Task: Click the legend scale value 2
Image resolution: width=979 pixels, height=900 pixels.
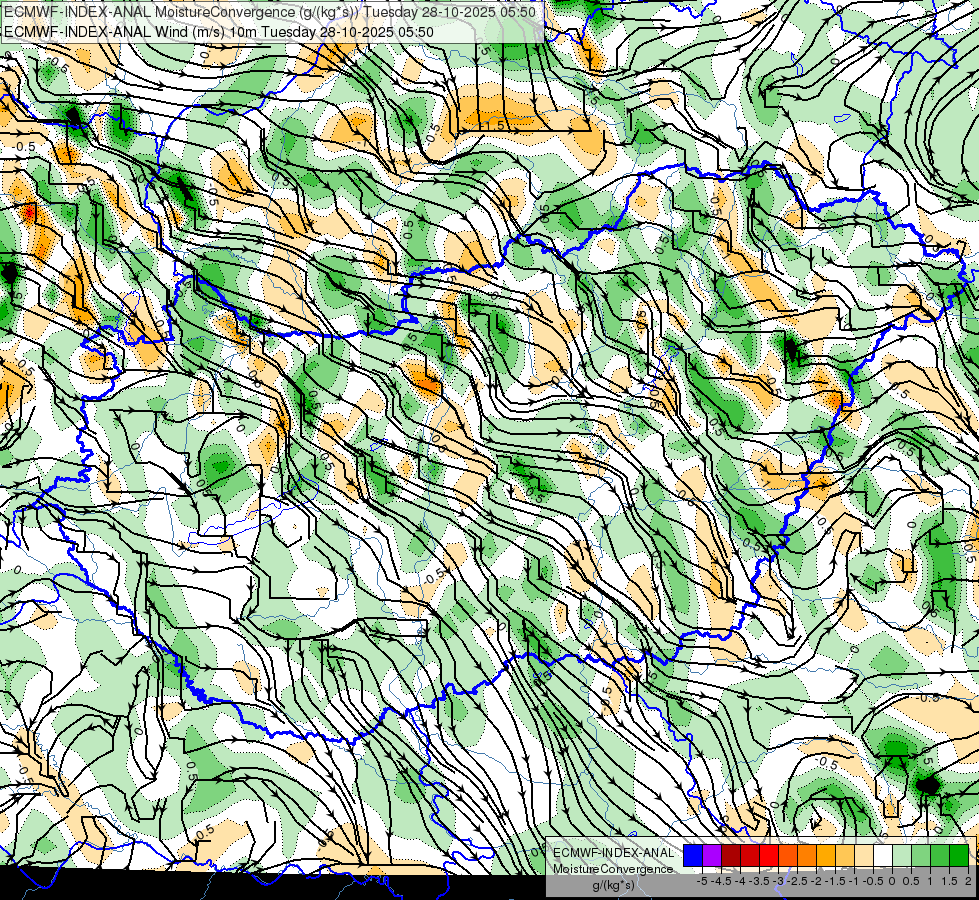Action: (968, 881)
